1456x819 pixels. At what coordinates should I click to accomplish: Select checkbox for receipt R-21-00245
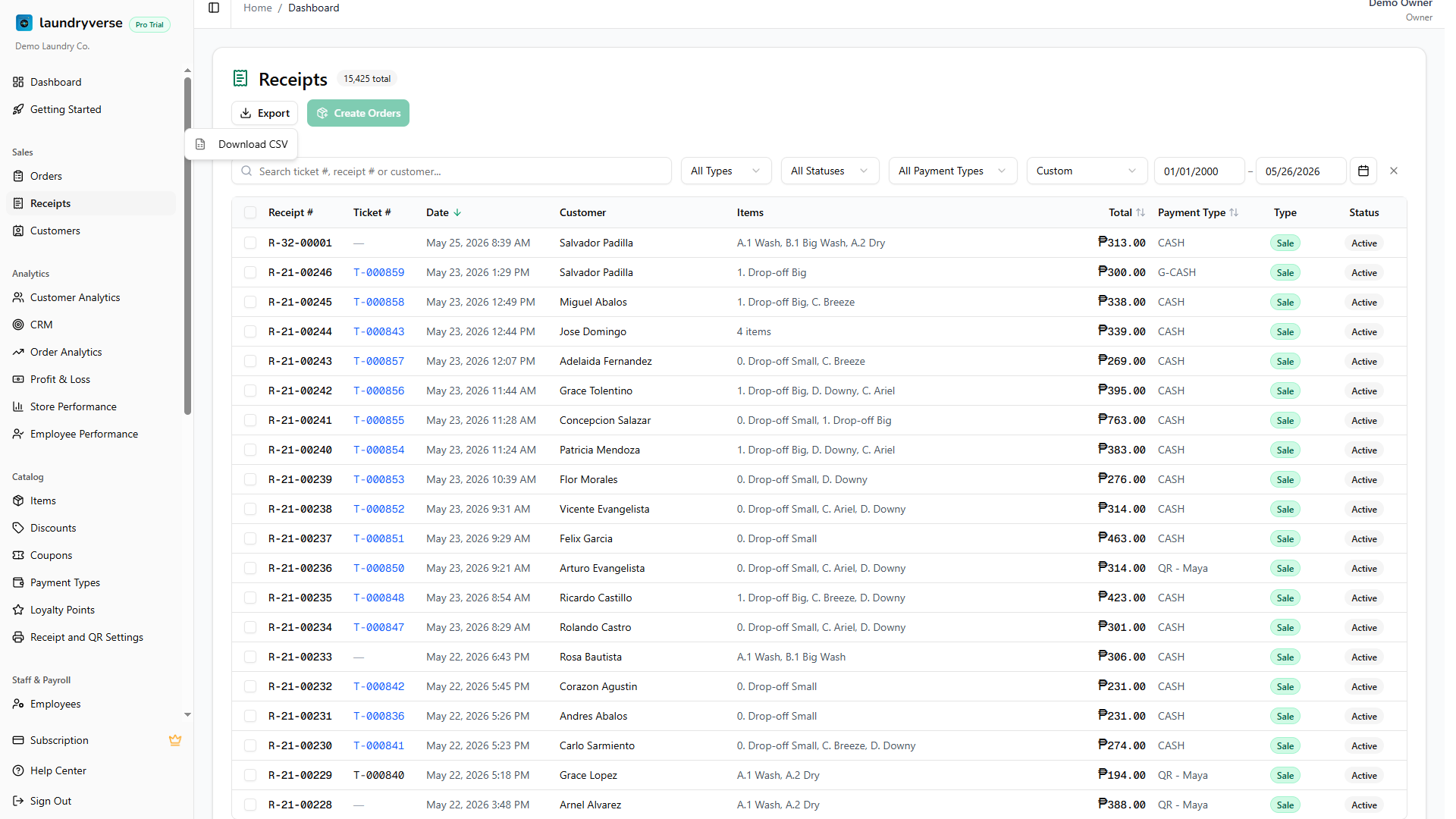click(x=250, y=302)
